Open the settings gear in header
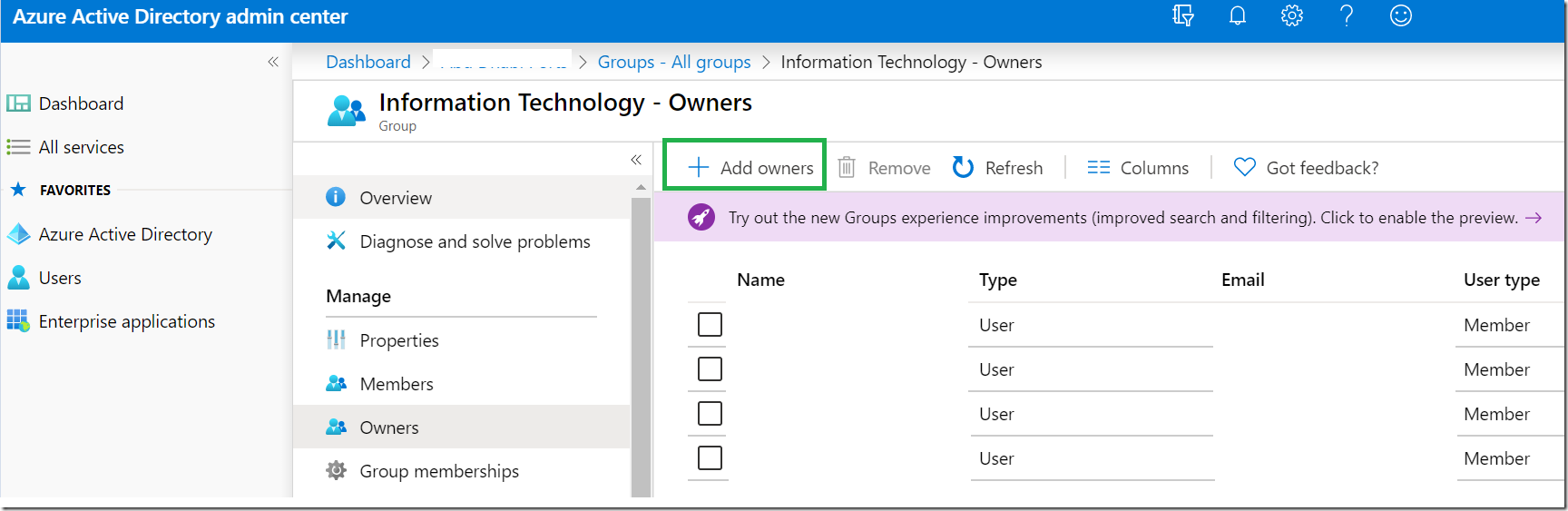The height and width of the screenshot is (511, 1568). click(1292, 15)
